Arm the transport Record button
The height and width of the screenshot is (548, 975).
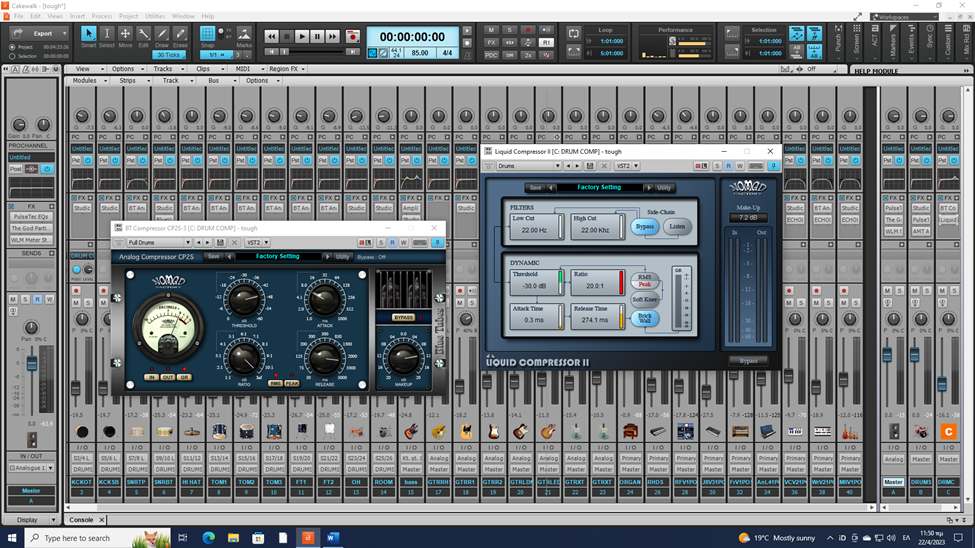pyautogui.click(x=353, y=37)
